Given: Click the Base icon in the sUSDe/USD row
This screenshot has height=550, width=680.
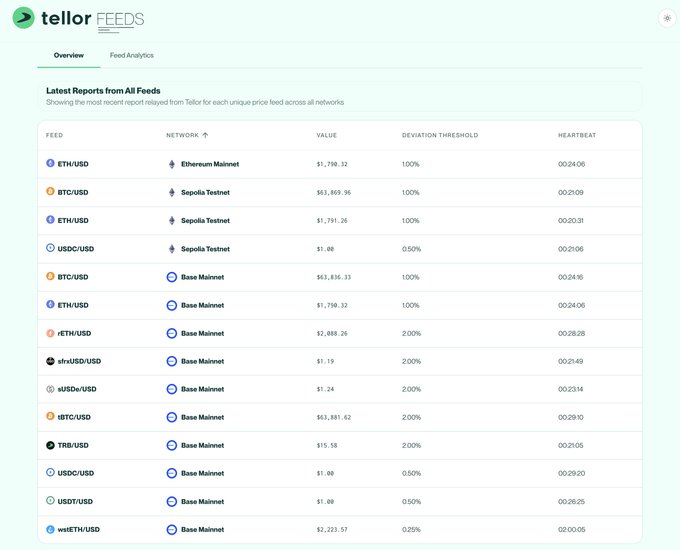Looking at the screenshot, I should (x=172, y=389).
